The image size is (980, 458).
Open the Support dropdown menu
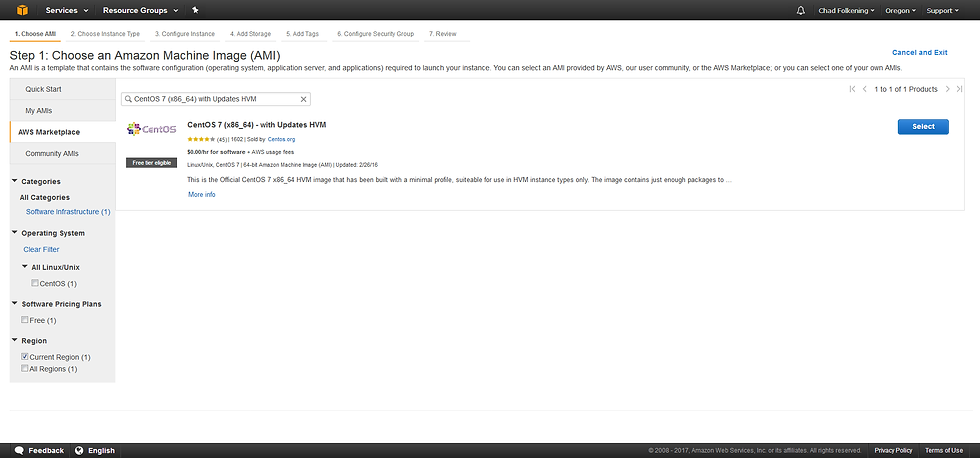pos(942,11)
